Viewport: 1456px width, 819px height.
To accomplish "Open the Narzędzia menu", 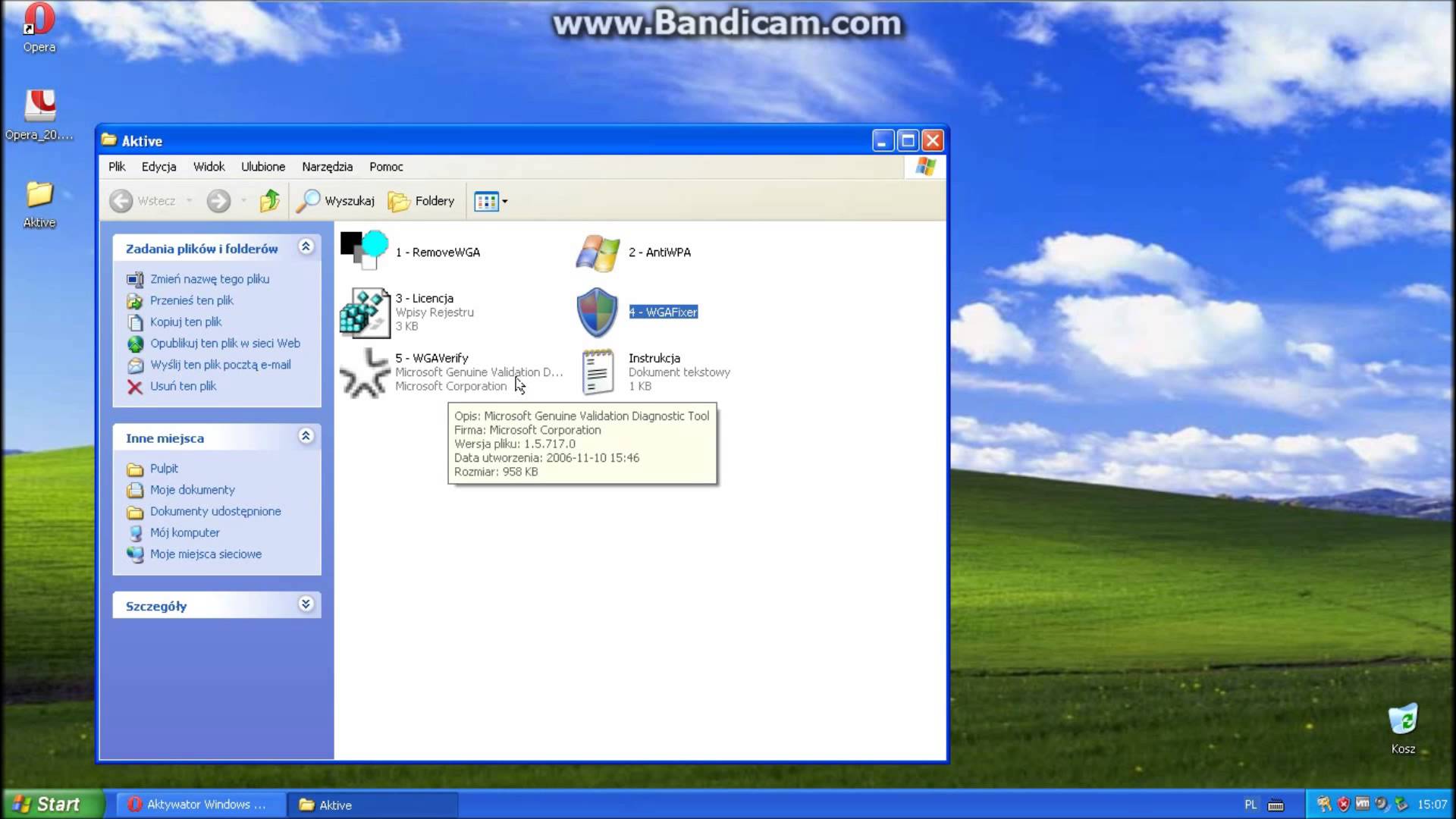I will click(328, 167).
